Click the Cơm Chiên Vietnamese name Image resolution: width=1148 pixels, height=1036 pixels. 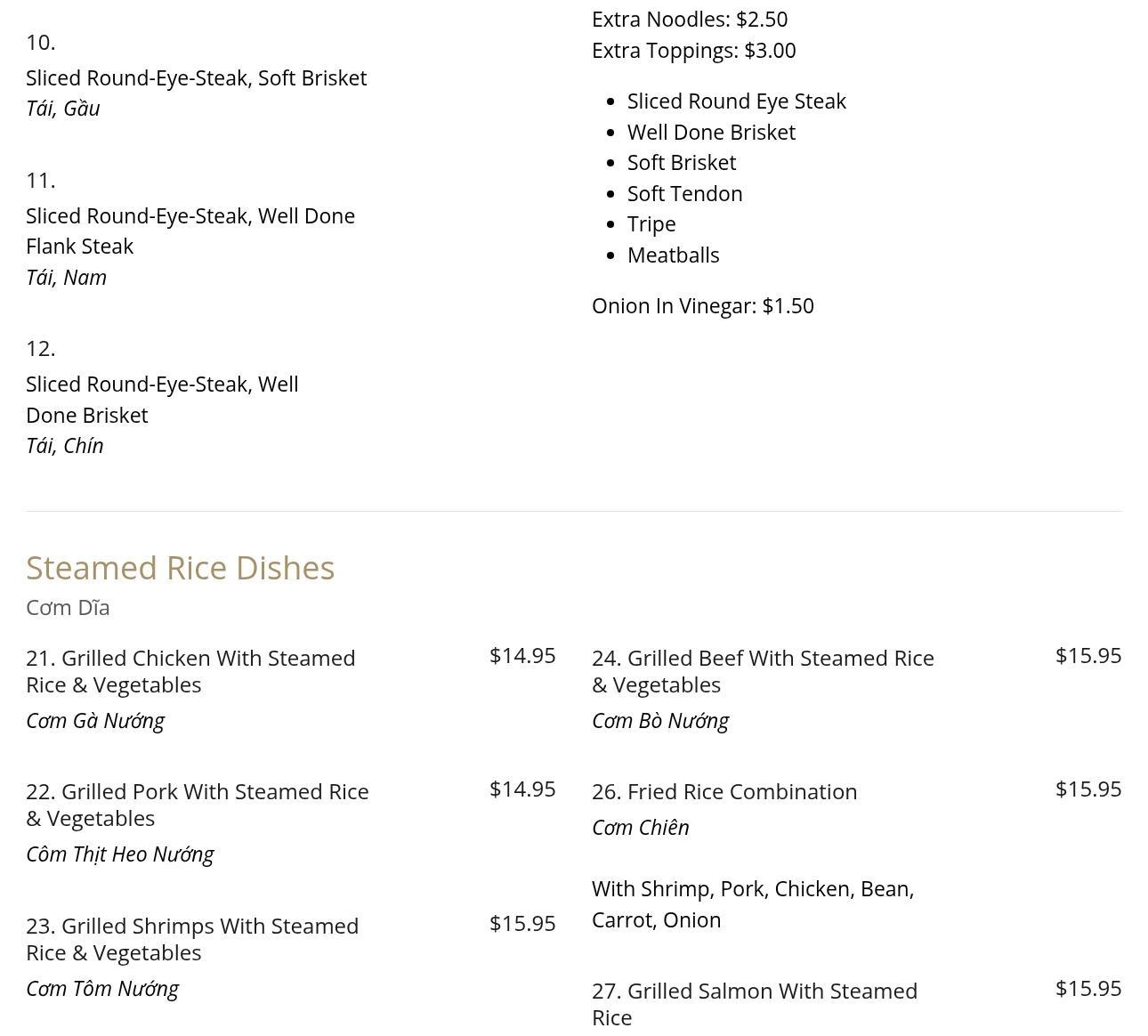tap(640, 828)
